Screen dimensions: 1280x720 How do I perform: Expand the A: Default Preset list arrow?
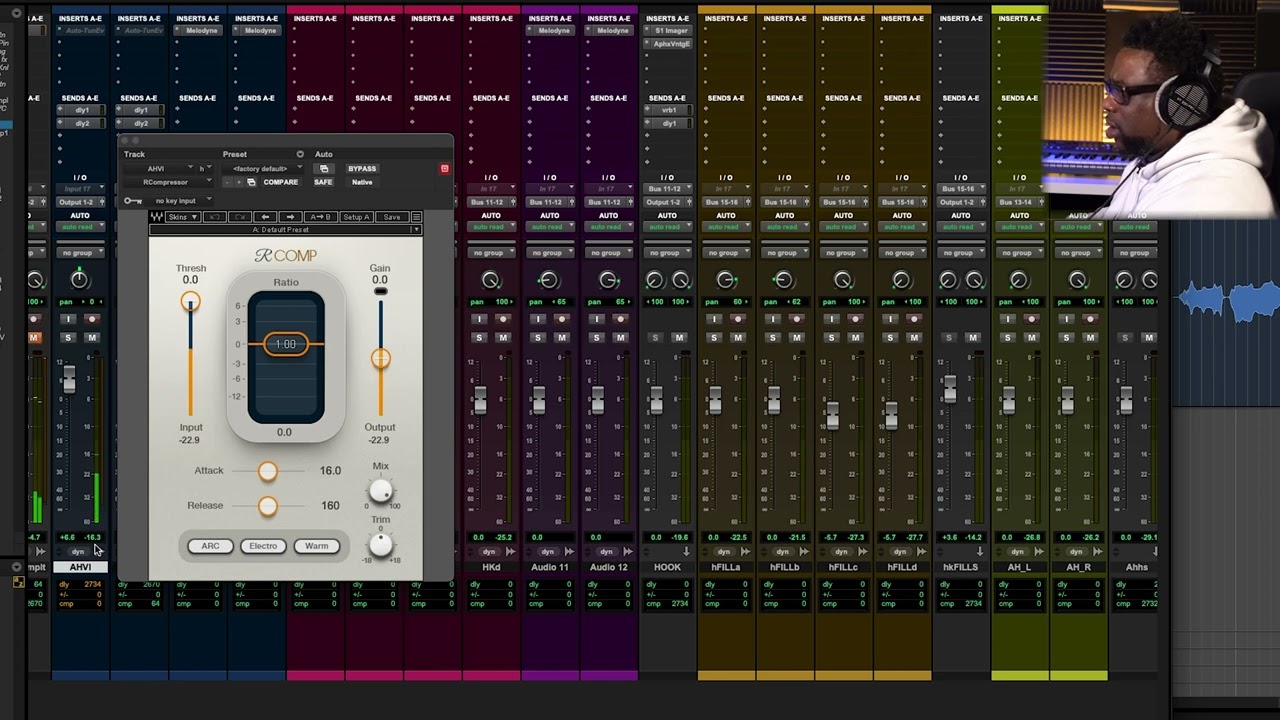417,230
